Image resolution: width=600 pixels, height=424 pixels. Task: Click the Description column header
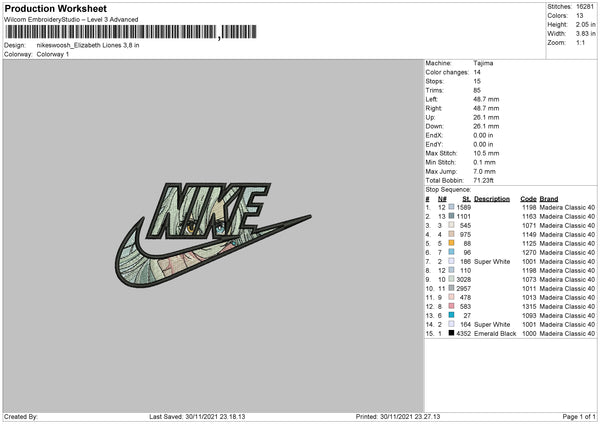(492, 199)
